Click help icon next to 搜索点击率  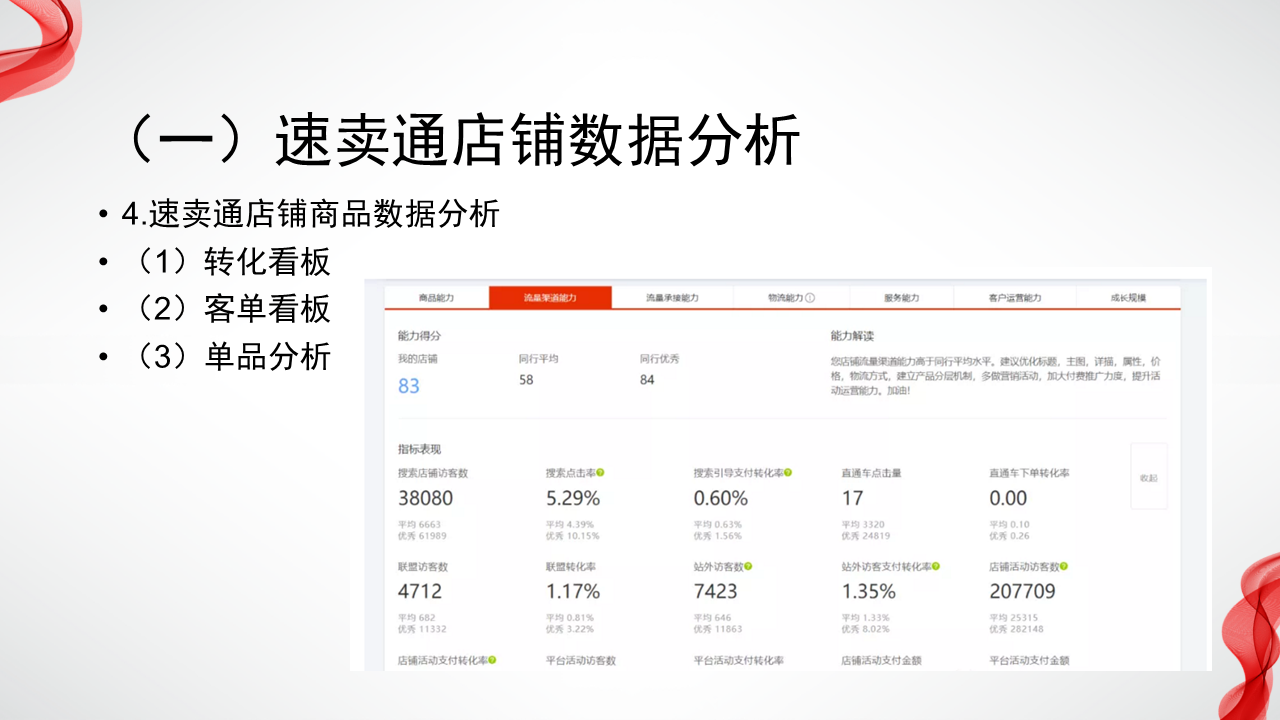point(600,472)
